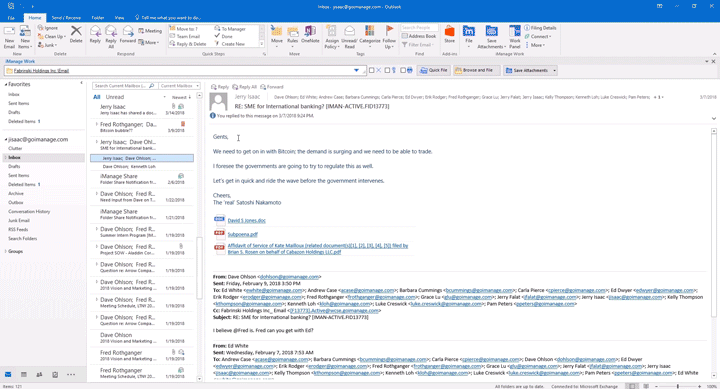Open more navigation options (three dots)
Screen dimensions: 720x389
71,374
